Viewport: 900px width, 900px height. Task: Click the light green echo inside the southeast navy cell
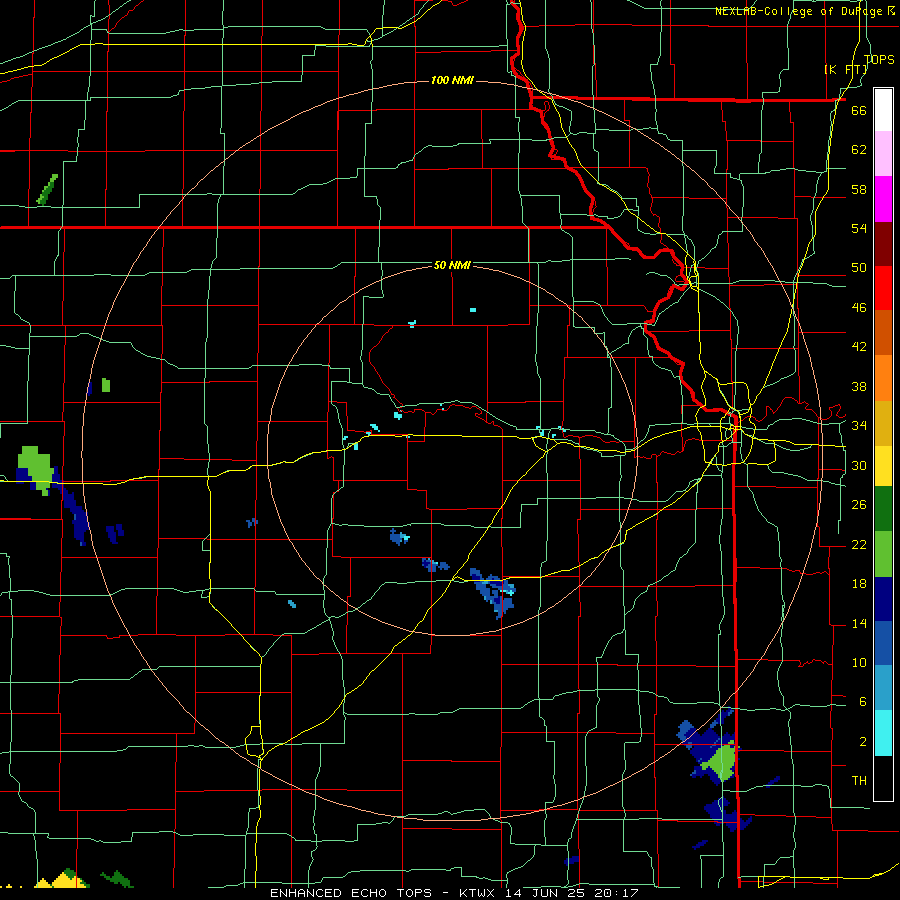pyautogui.click(x=720, y=761)
